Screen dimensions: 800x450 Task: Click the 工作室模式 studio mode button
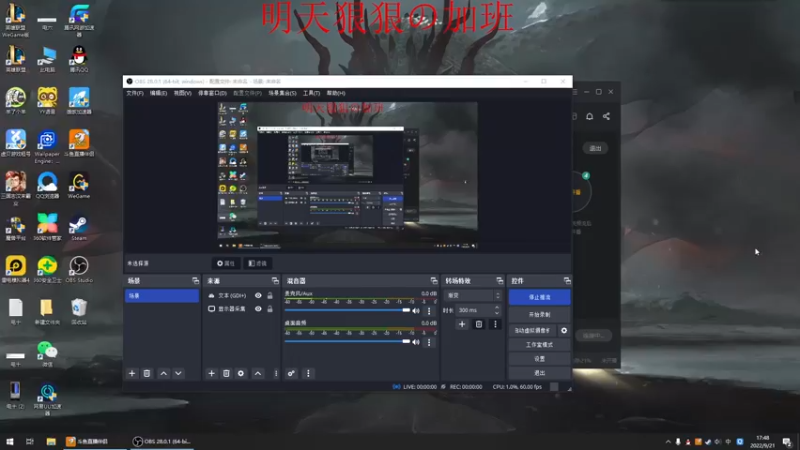tap(539, 345)
